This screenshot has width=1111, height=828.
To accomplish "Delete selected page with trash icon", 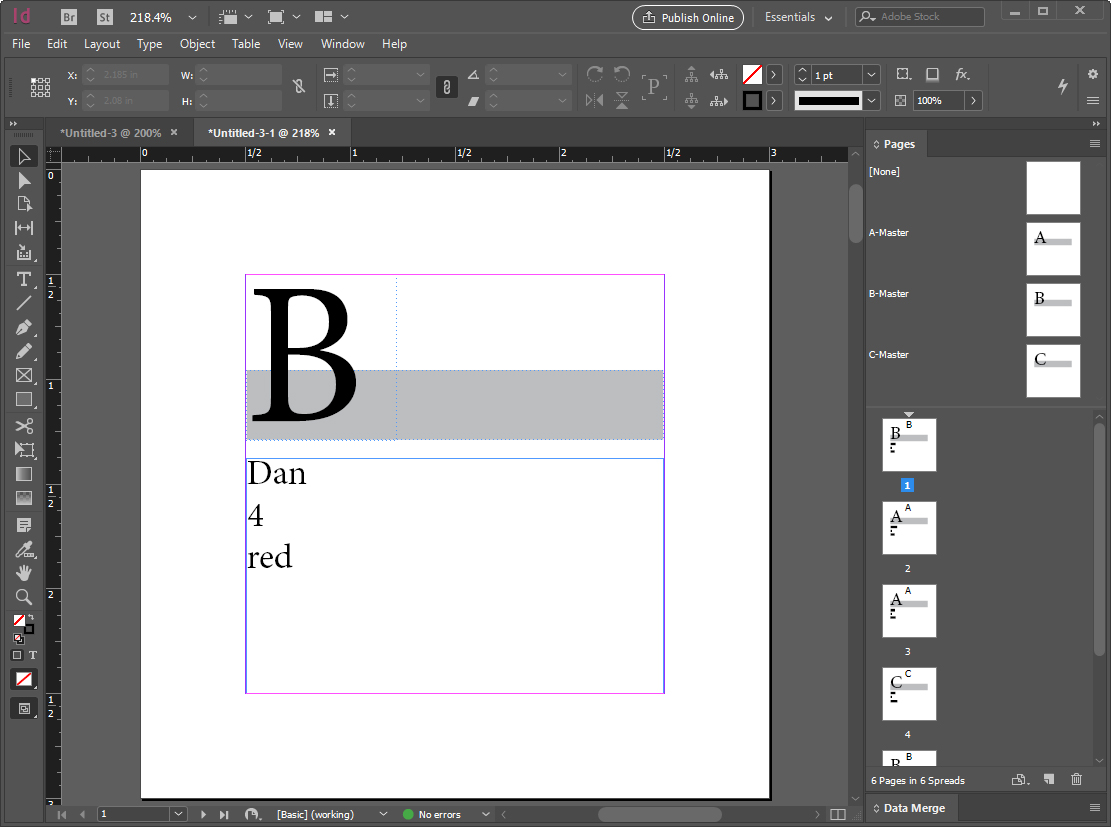I will click(x=1076, y=780).
